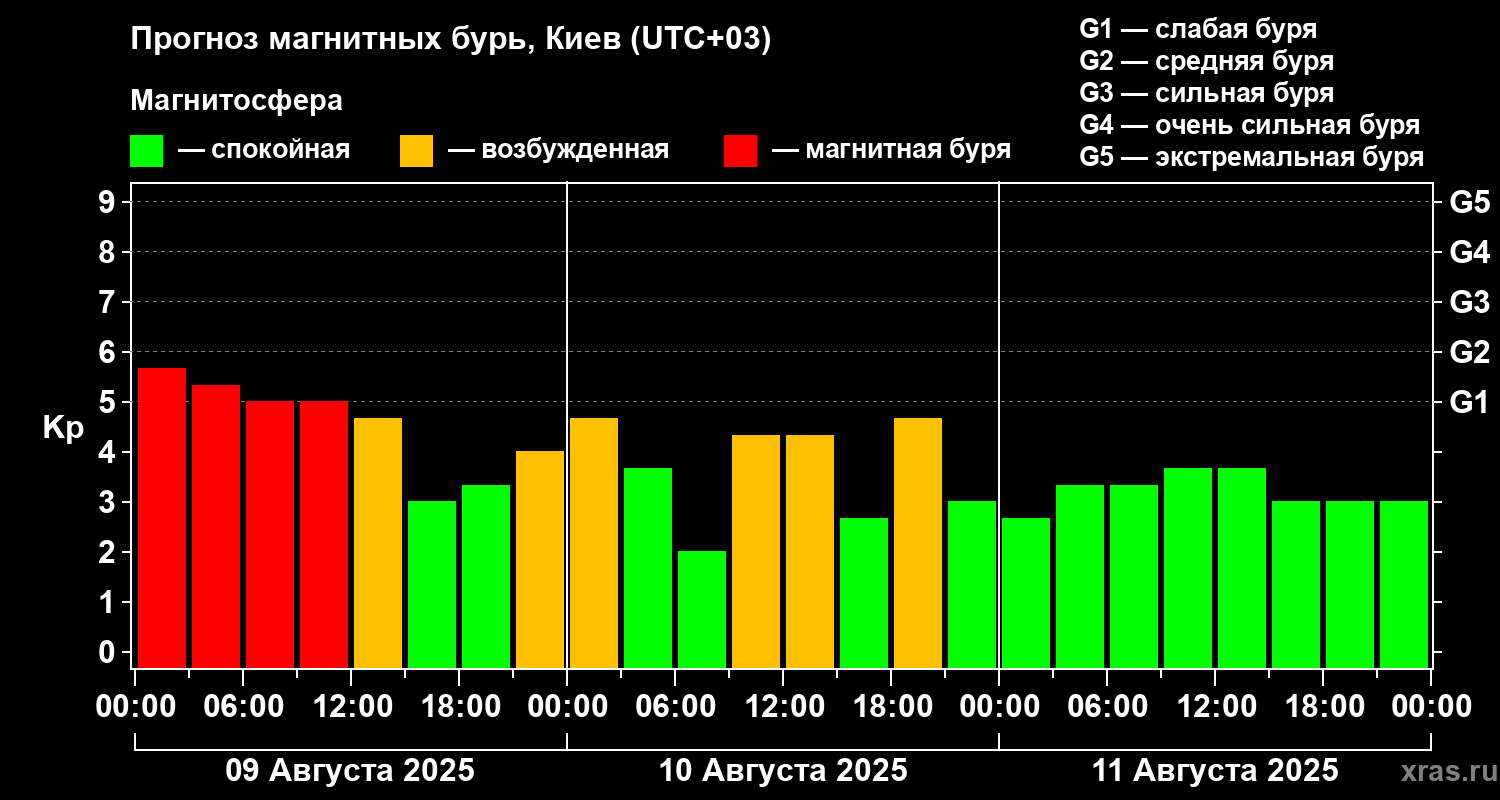
Task: Click the G1 storm level axis label
Action: [x=1469, y=402]
